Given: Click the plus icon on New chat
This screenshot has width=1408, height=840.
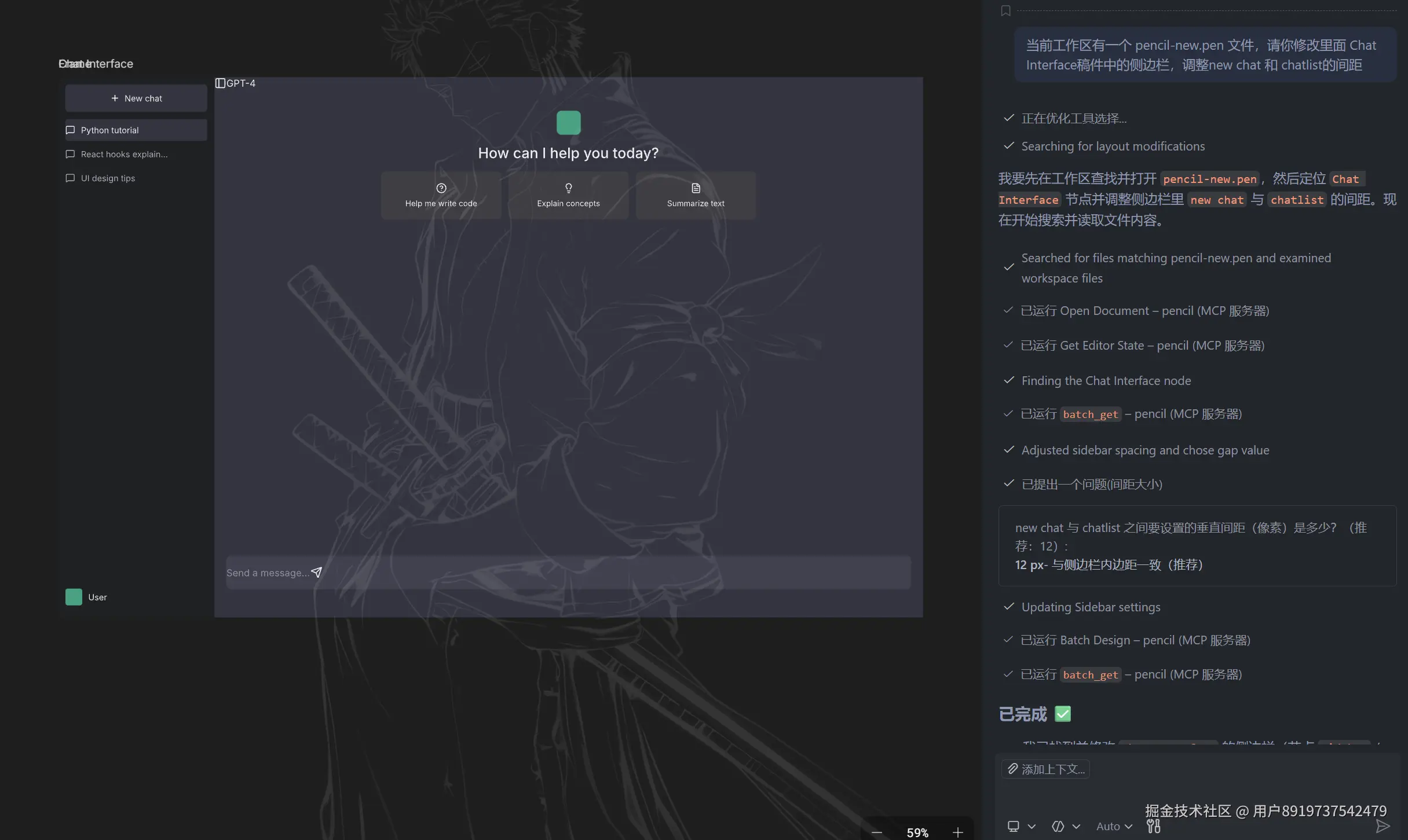Looking at the screenshot, I should tap(115, 98).
